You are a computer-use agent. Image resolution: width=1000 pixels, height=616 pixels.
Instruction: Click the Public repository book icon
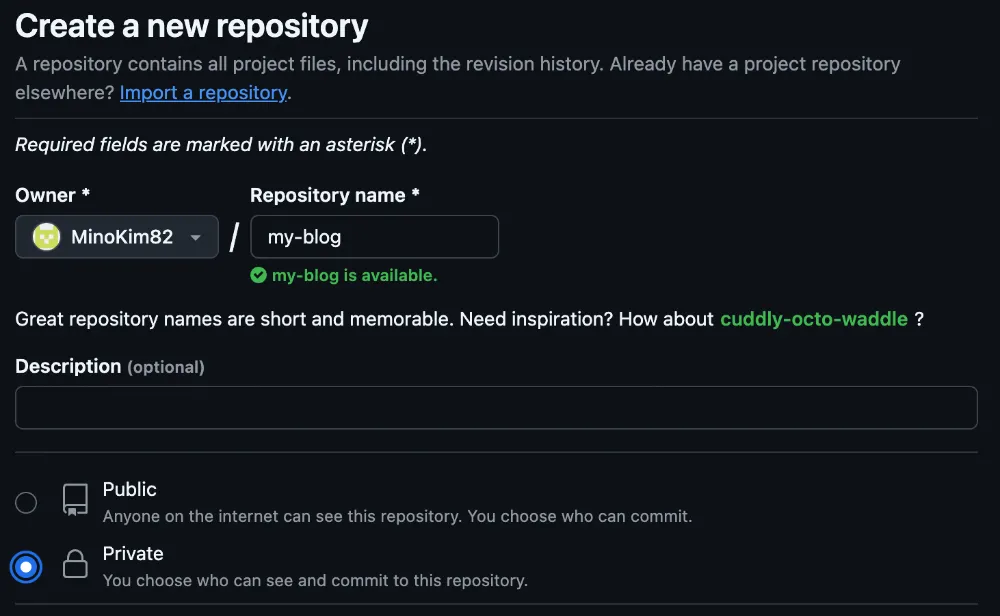[x=75, y=500]
